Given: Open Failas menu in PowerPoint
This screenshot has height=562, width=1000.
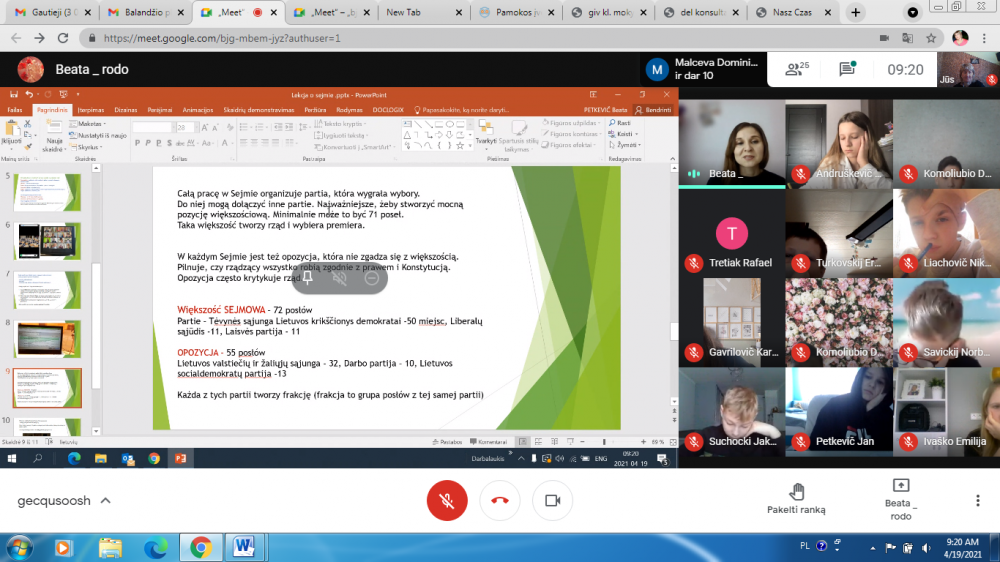Looking at the screenshot, I should pos(14,110).
